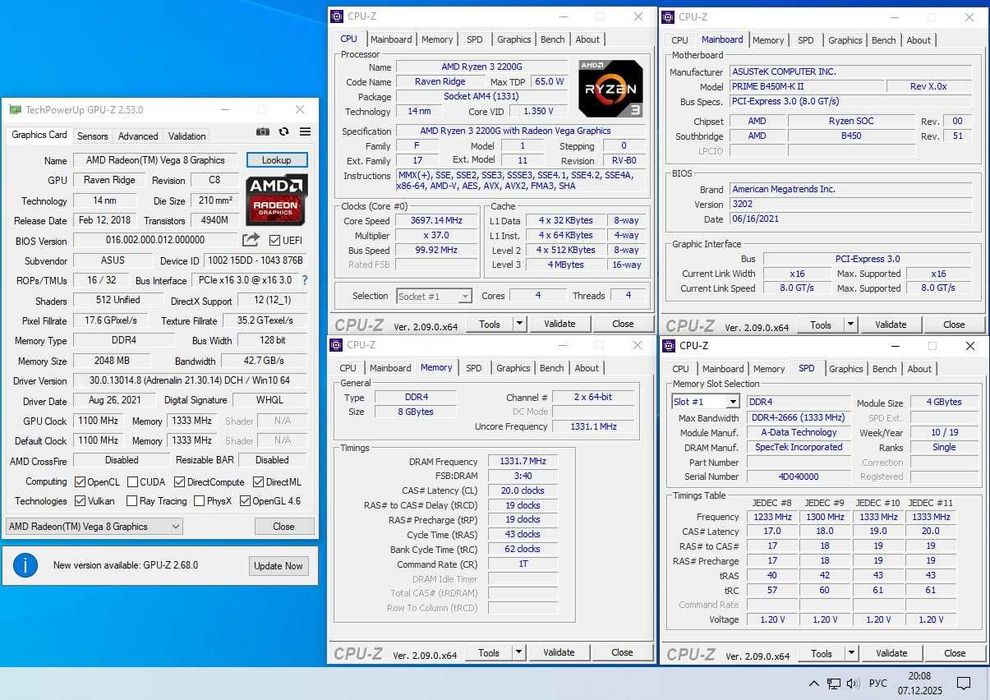Image resolution: width=990 pixels, height=700 pixels.
Task: Open Bench tab in the CPU window
Action: (552, 39)
